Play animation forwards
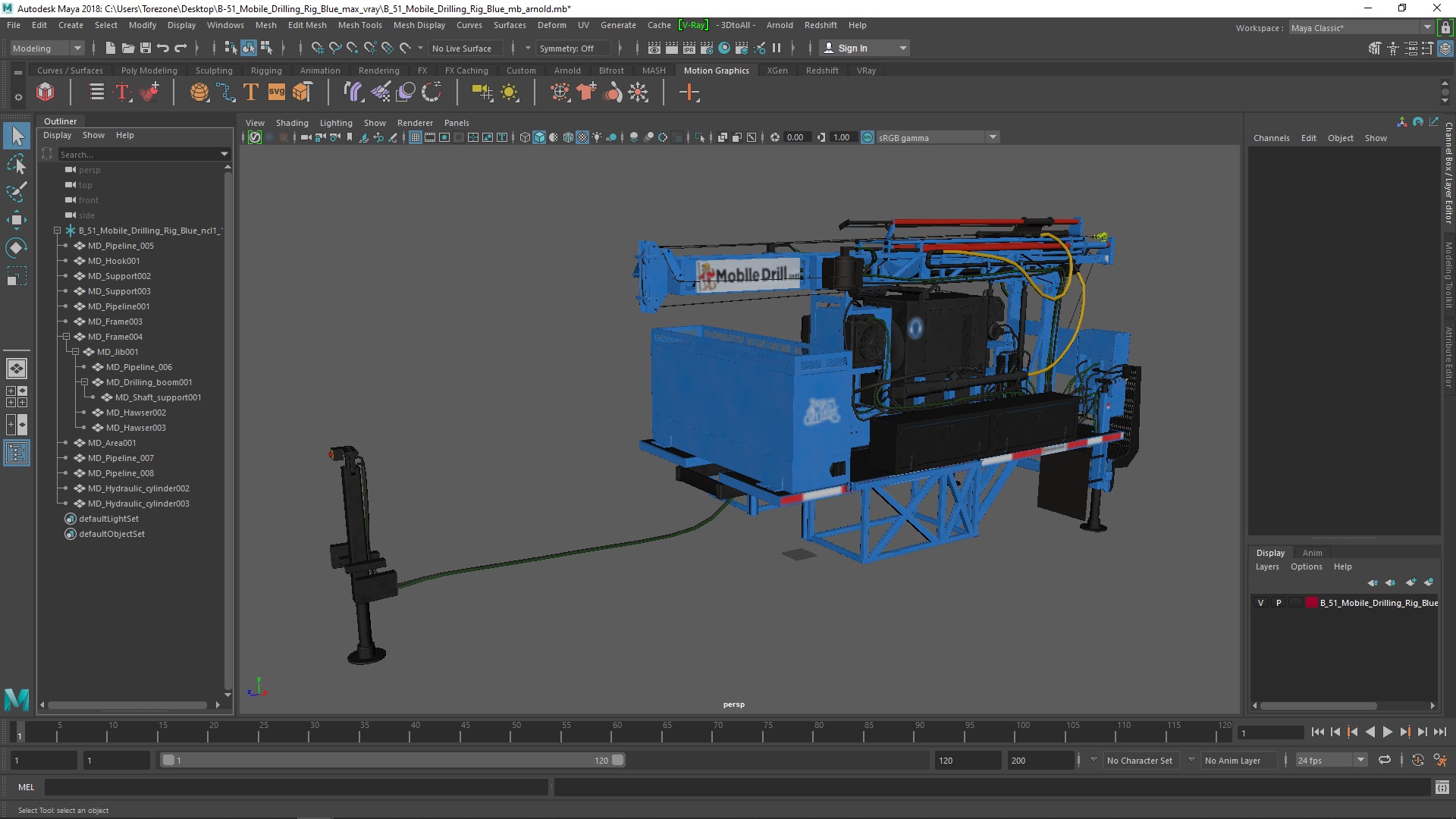Image resolution: width=1456 pixels, height=819 pixels. click(1387, 732)
